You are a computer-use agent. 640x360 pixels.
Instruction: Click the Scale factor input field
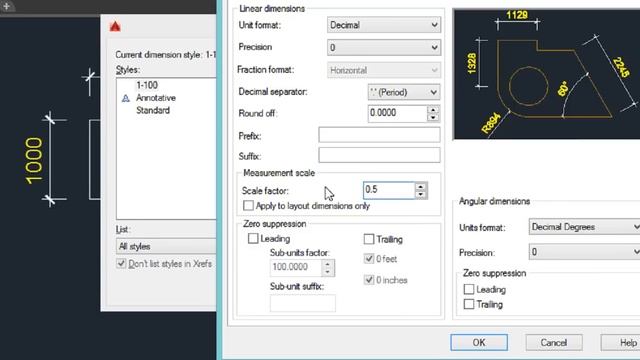click(389, 190)
